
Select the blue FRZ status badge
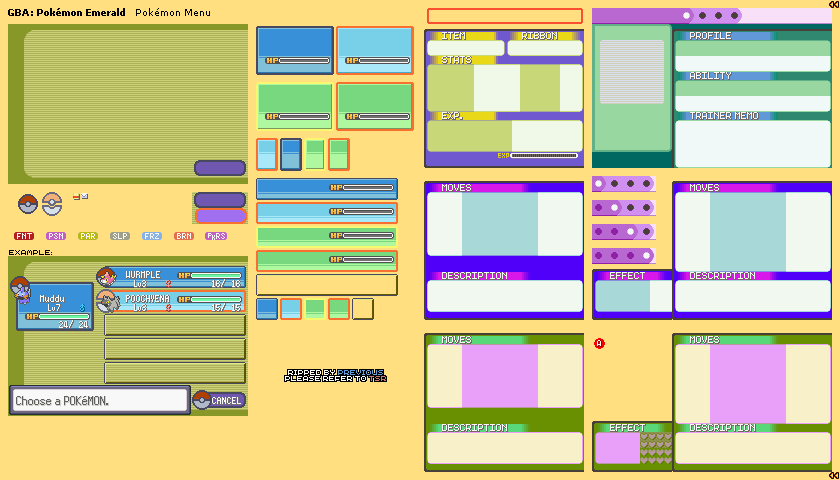tap(152, 236)
